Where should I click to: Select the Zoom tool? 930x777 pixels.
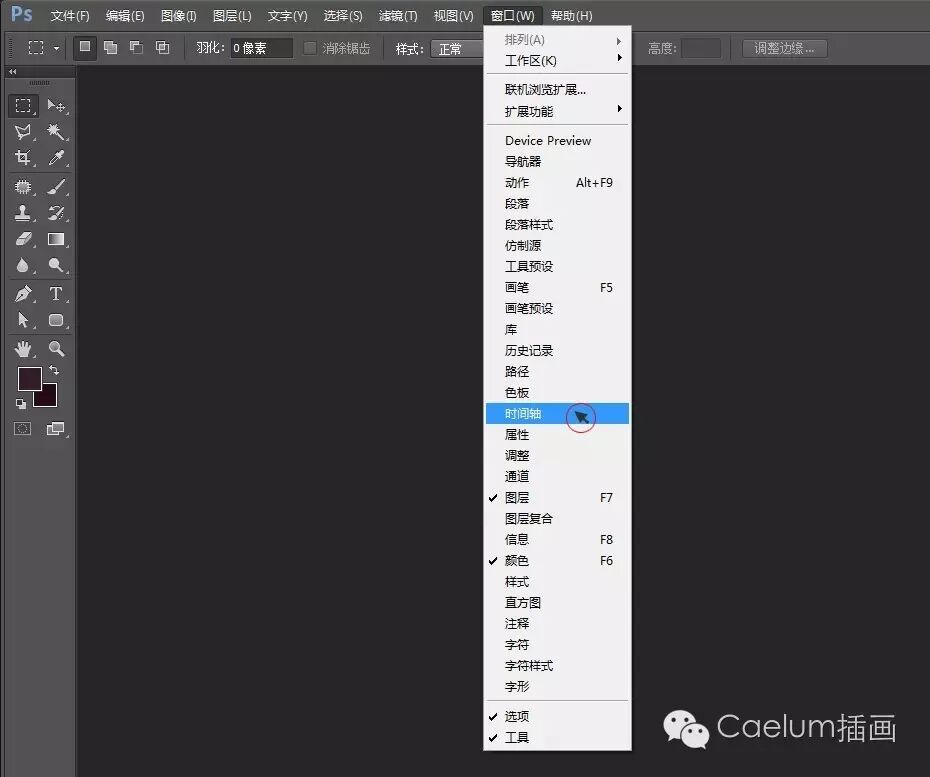[x=58, y=349]
